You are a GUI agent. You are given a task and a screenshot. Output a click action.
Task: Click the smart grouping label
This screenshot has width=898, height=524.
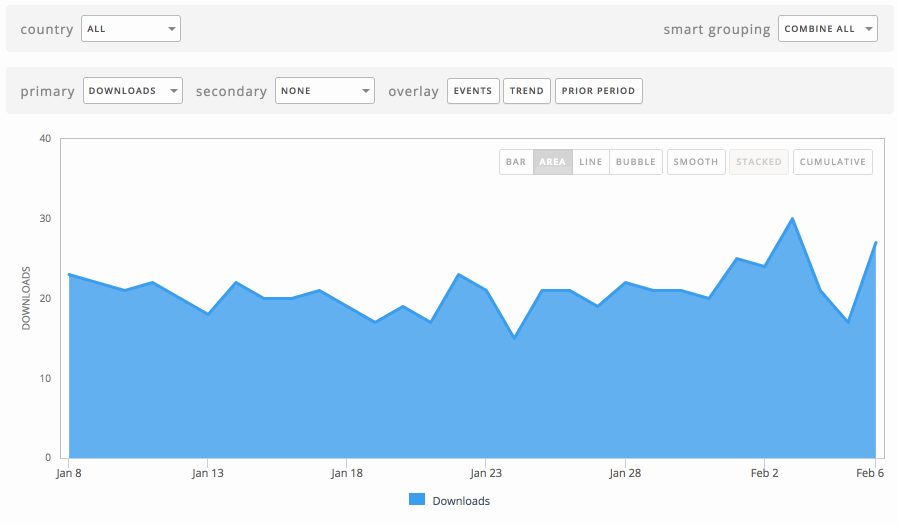(717, 29)
